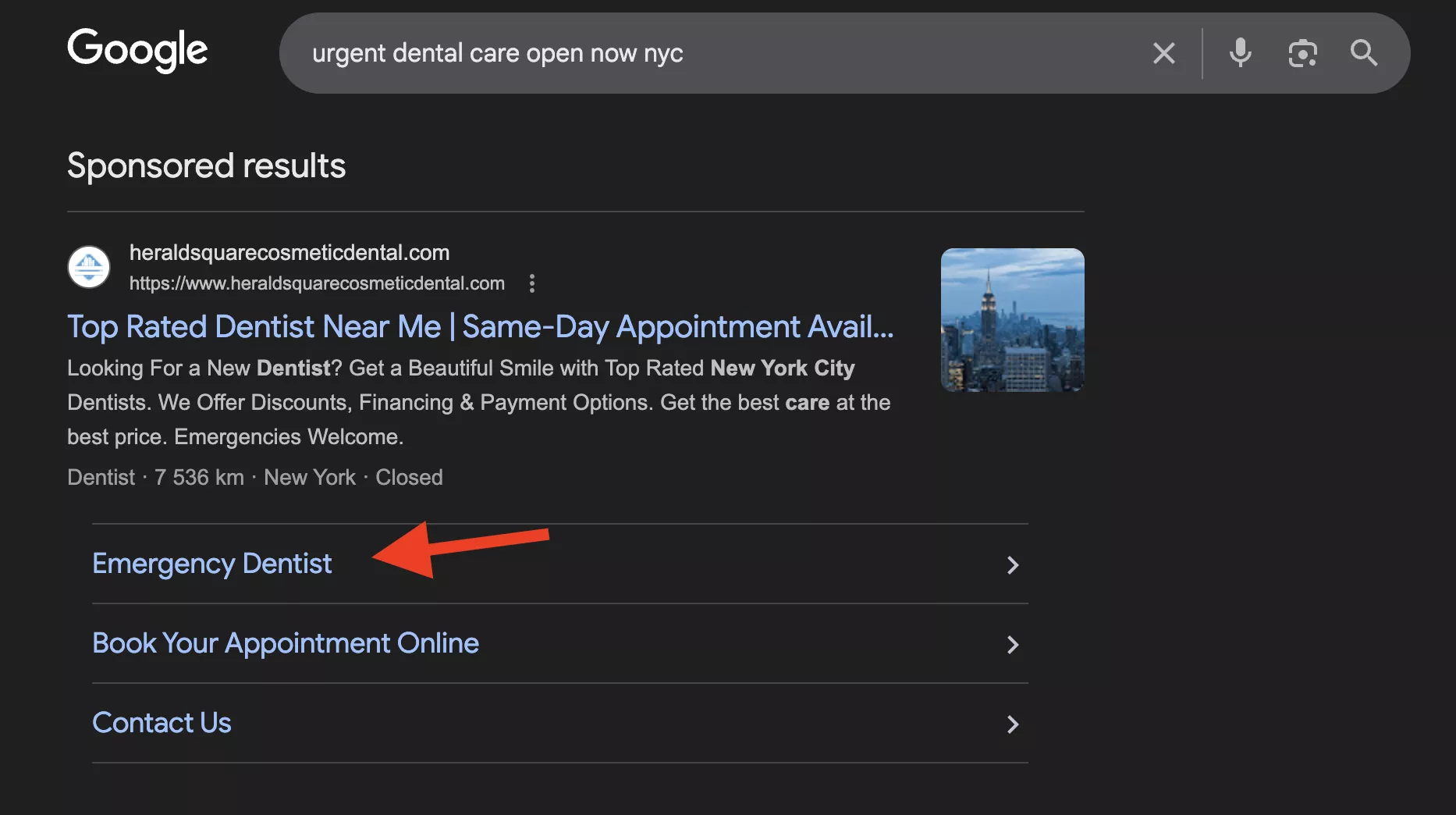This screenshot has height=815, width=1456.
Task: Open Google Lens image search
Action: tap(1302, 53)
